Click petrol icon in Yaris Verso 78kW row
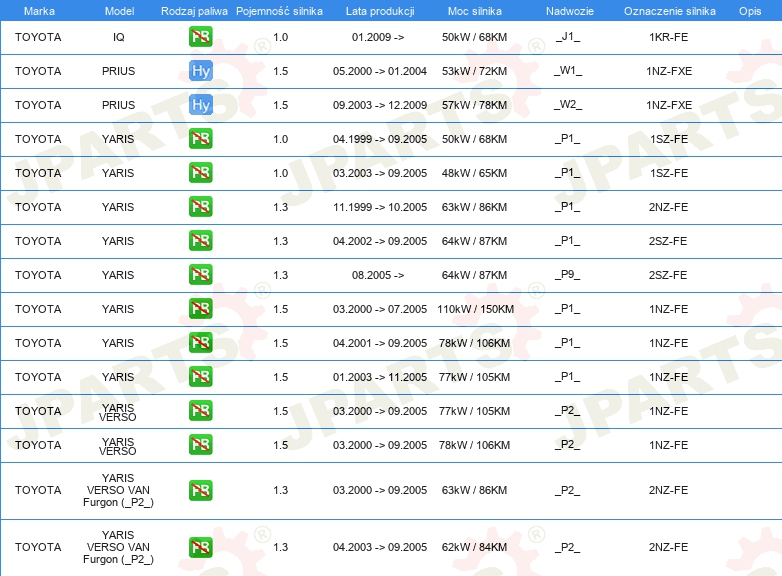The image size is (782, 576). [x=200, y=444]
